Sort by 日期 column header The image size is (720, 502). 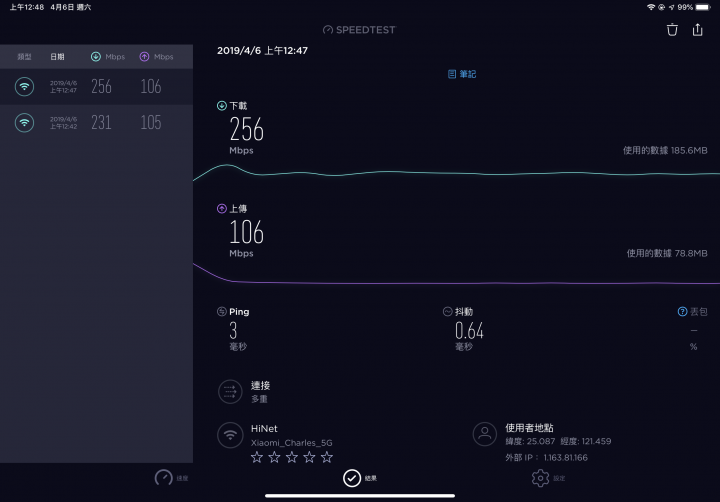coord(57,56)
